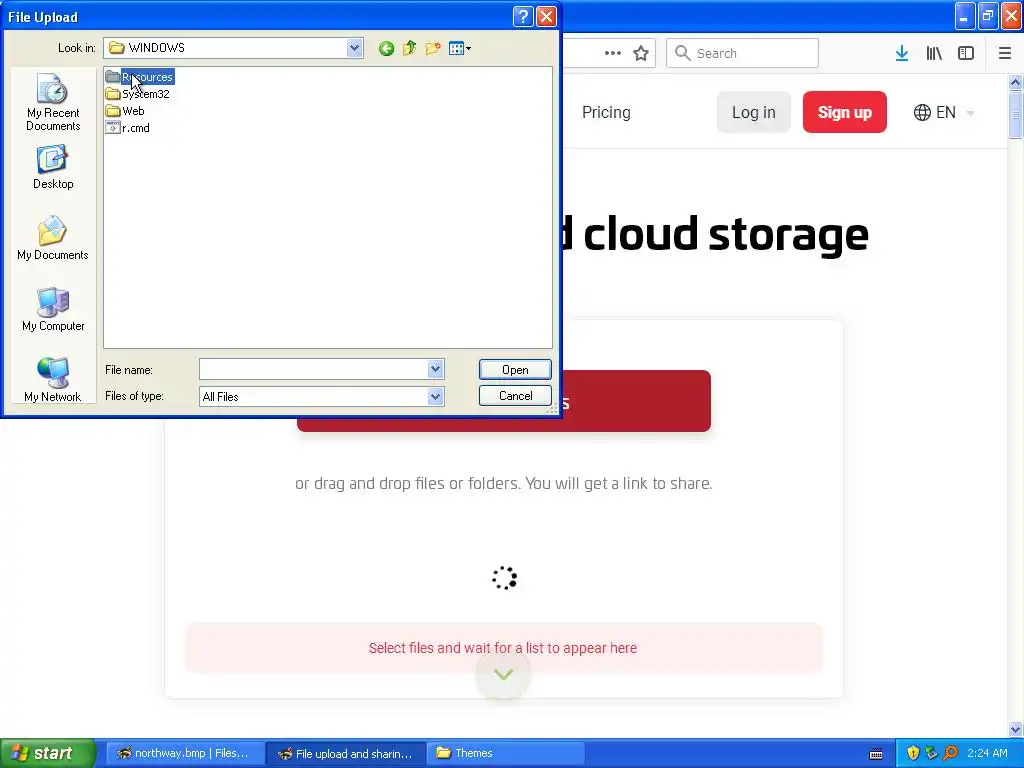Screen dimensions: 1024x768
Task: Go up one folder level
Action: (409, 48)
